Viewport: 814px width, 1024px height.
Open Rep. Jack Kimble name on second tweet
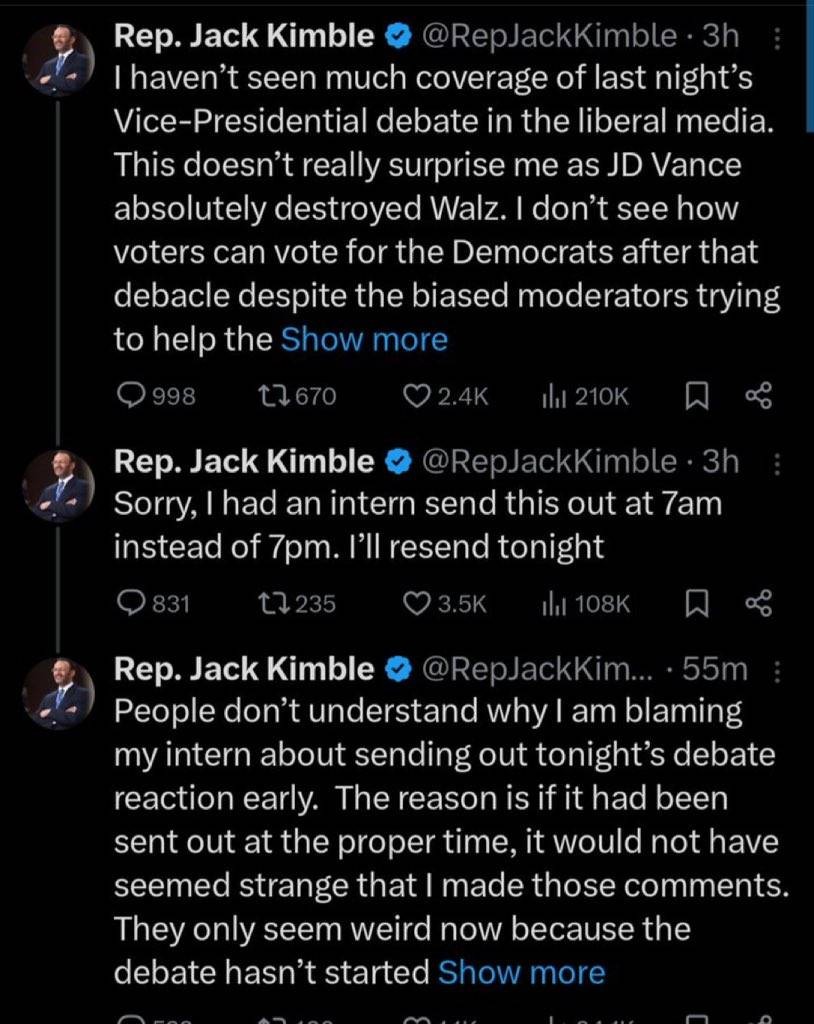click(x=245, y=461)
